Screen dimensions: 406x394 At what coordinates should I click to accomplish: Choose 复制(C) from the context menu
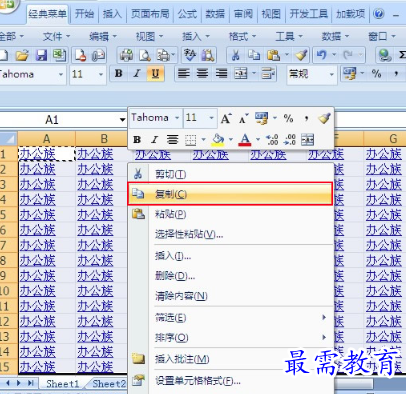coord(230,194)
